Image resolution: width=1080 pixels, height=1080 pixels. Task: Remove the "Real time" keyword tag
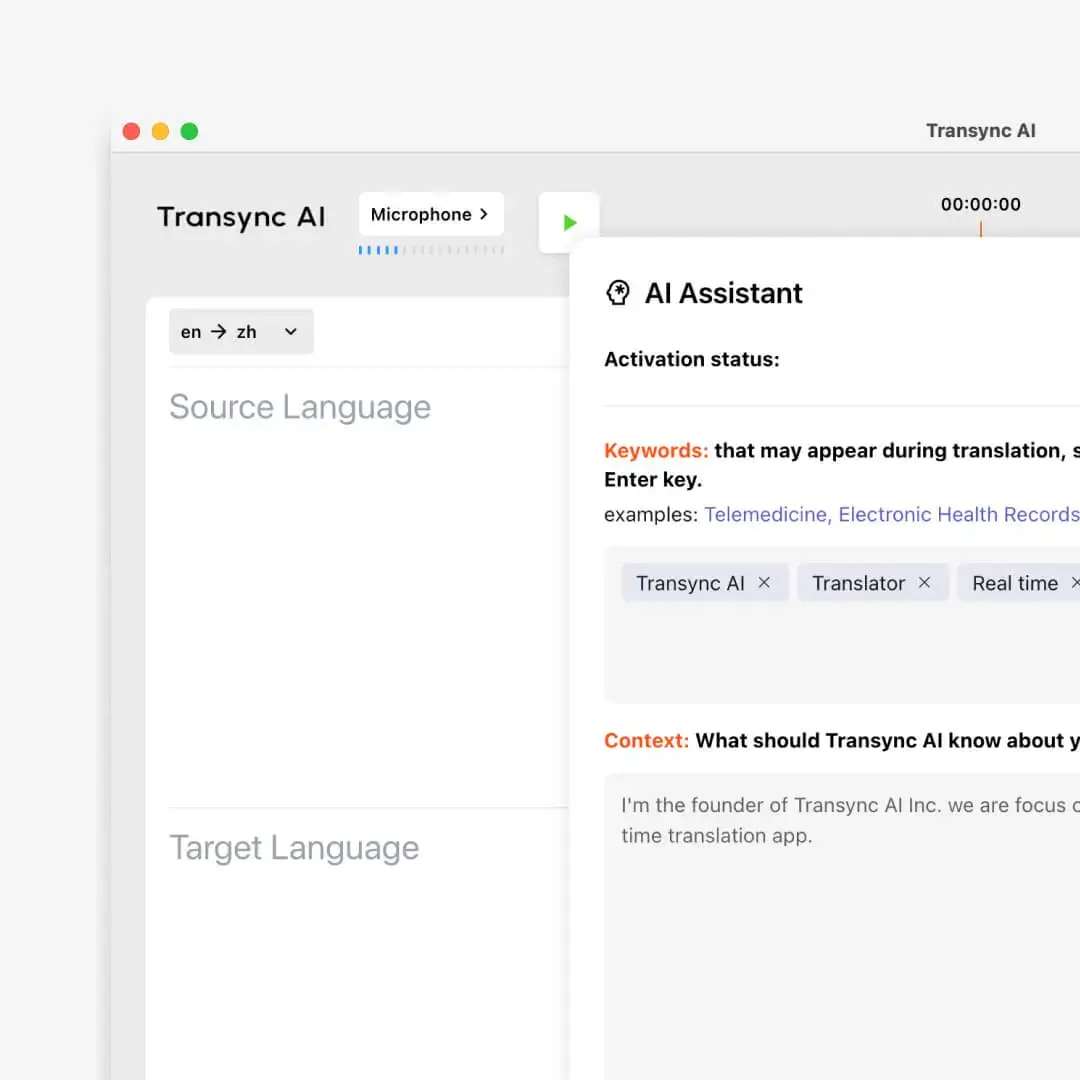point(1074,582)
